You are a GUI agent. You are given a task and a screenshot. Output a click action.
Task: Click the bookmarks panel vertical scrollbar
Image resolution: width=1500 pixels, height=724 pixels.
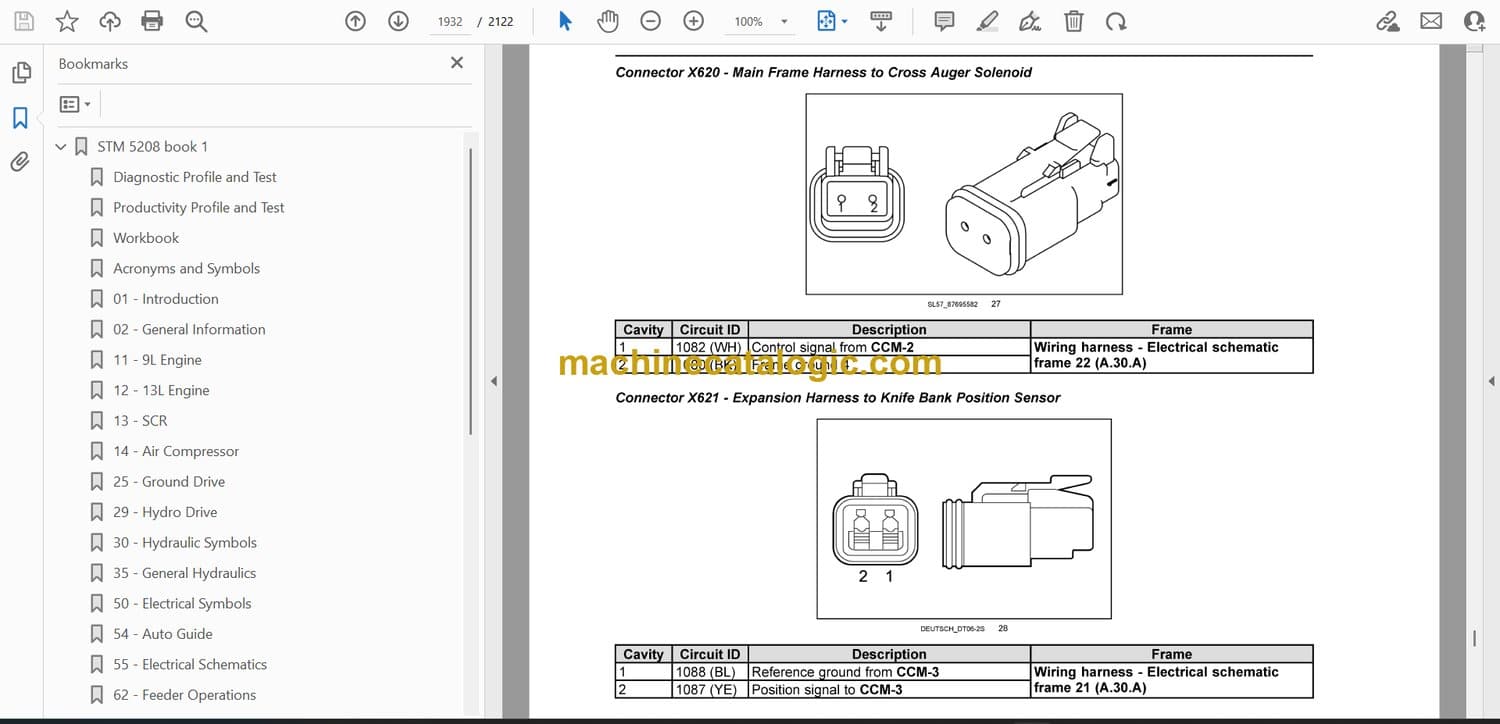tap(471, 290)
